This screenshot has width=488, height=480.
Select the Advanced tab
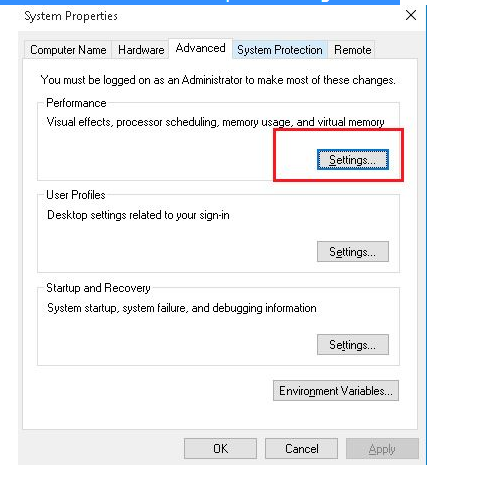point(200,49)
